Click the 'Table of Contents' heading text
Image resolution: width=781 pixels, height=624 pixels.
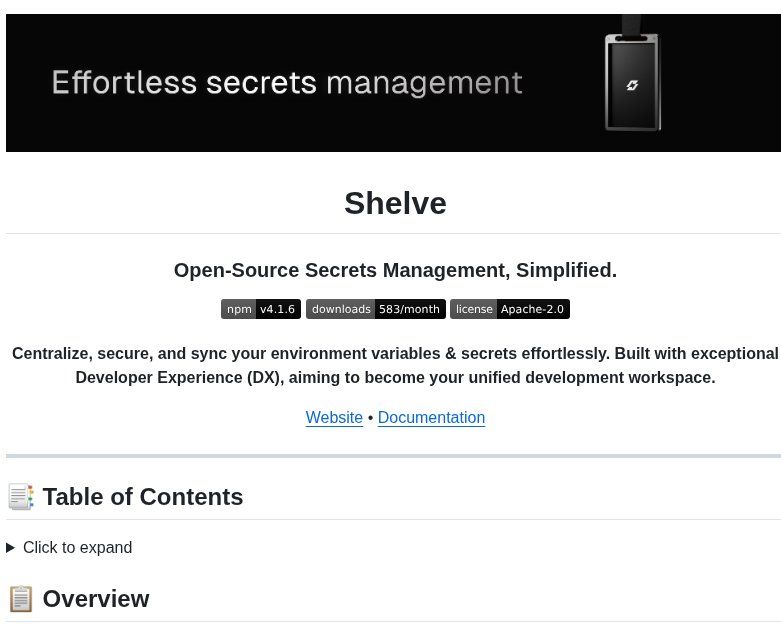pyautogui.click(x=143, y=497)
